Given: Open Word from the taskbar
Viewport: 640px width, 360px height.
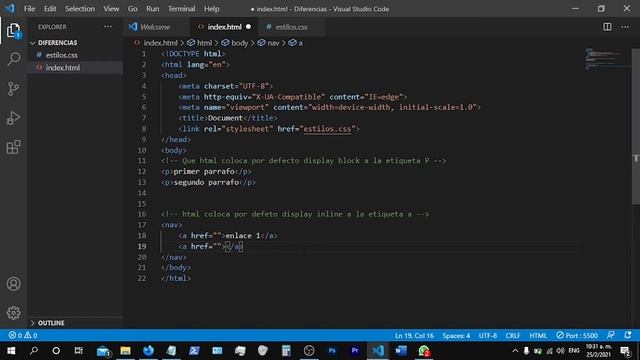Looking at the screenshot, I should coord(401,351).
